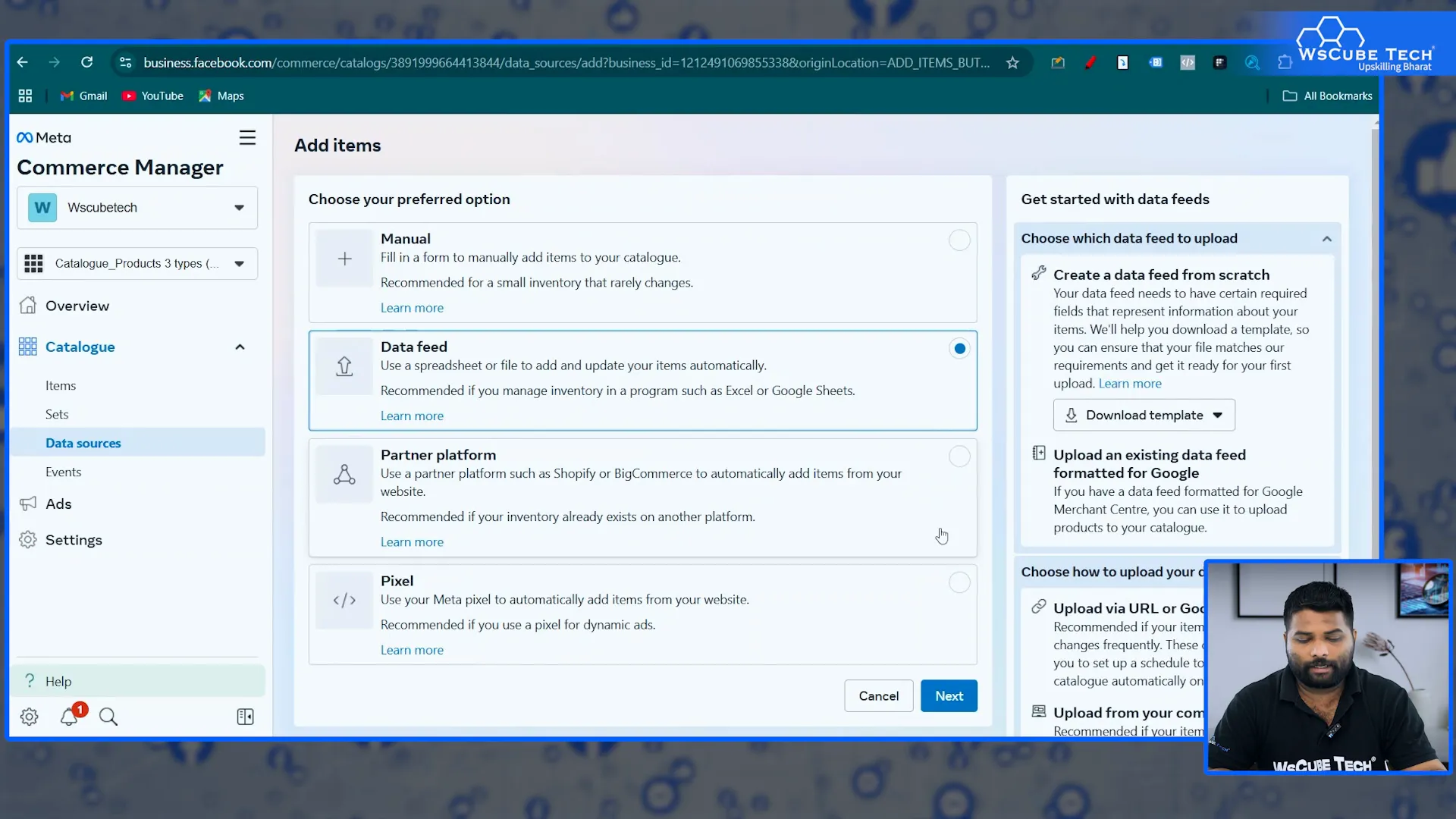The width and height of the screenshot is (1456, 819).
Task: Bookmark this page with the star icon
Action: [x=1012, y=62]
